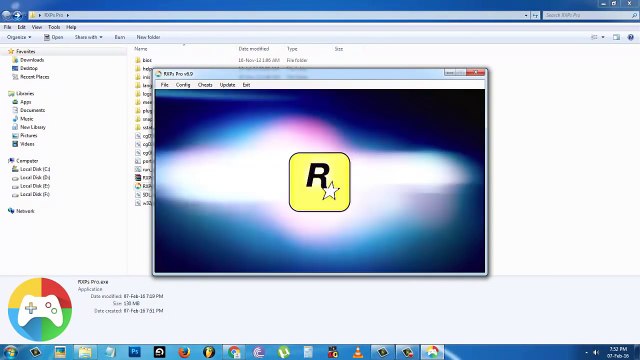Screen dimensions: 640x360
Task: Click New folder in Explorer toolbar
Action: [148, 37]
